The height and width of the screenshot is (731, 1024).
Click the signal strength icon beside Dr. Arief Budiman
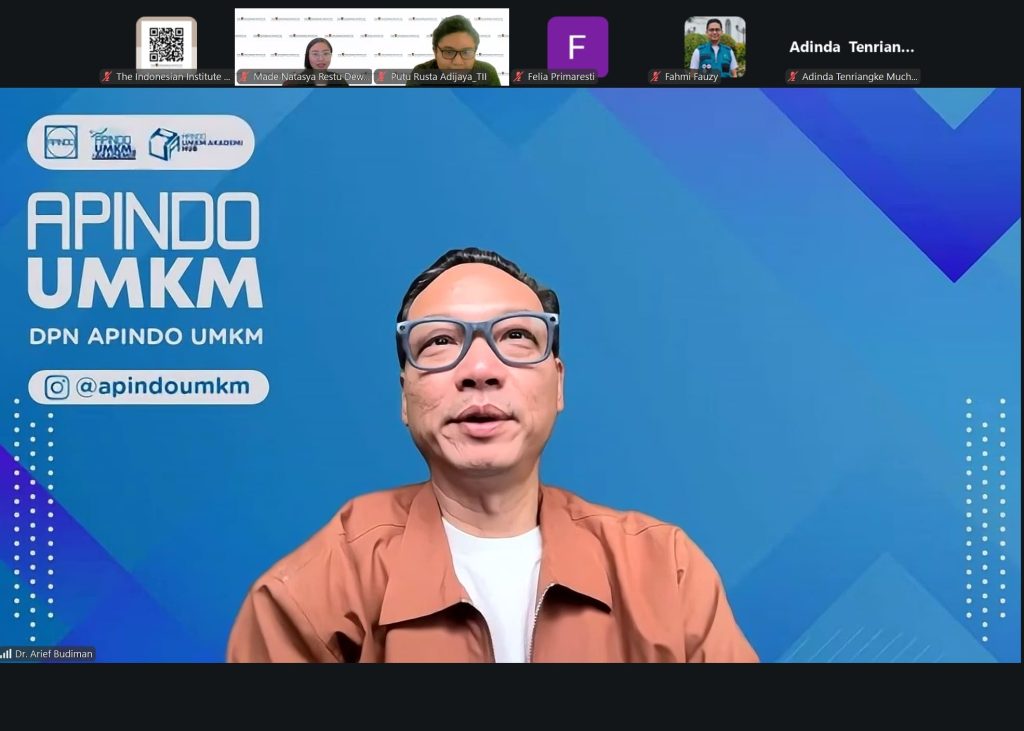point(6,654)
